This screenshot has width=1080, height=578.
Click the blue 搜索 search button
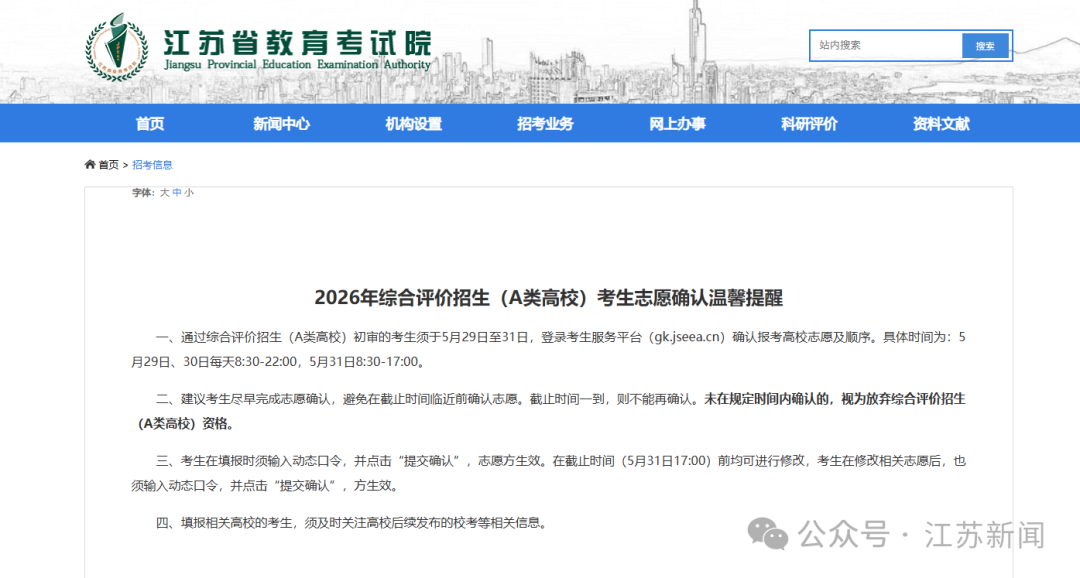(985, 45)
